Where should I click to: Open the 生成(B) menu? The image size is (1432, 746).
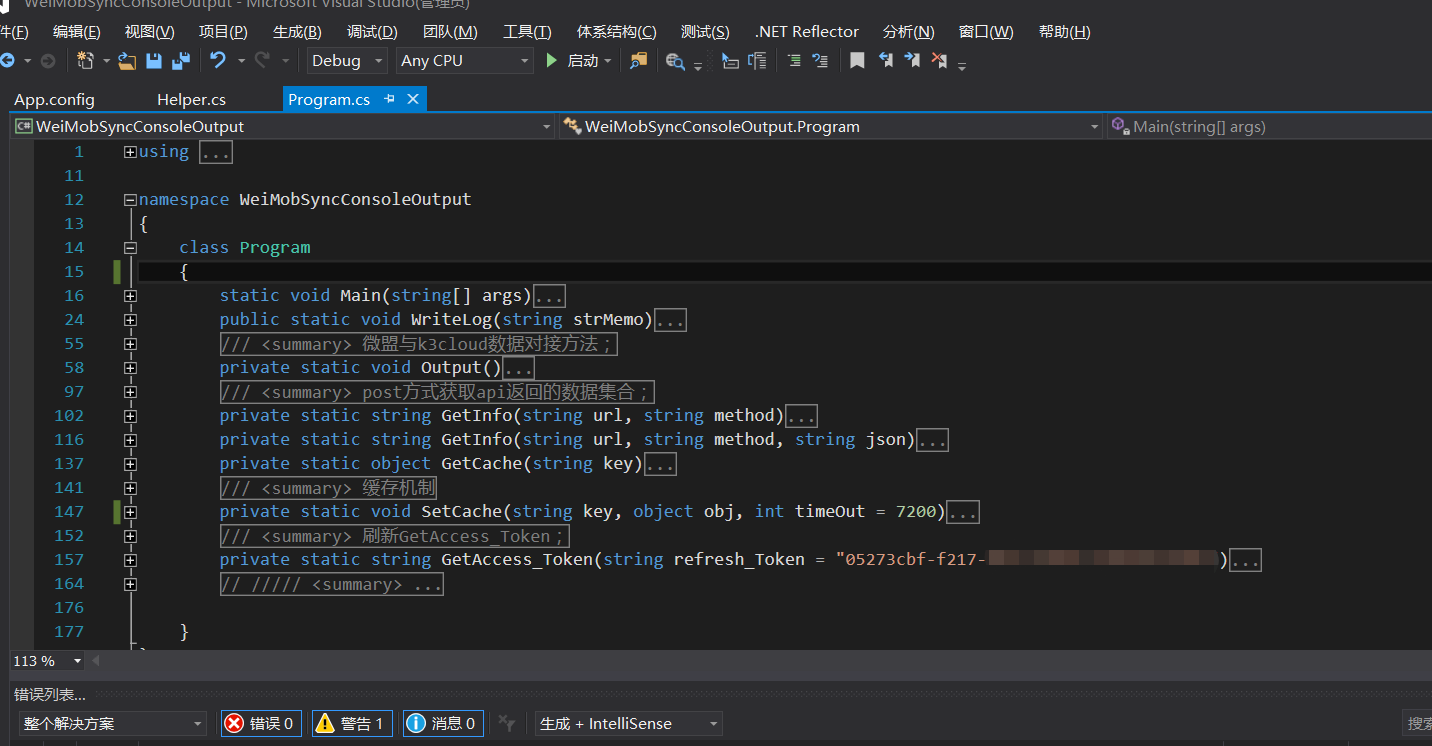pos(297,32)
